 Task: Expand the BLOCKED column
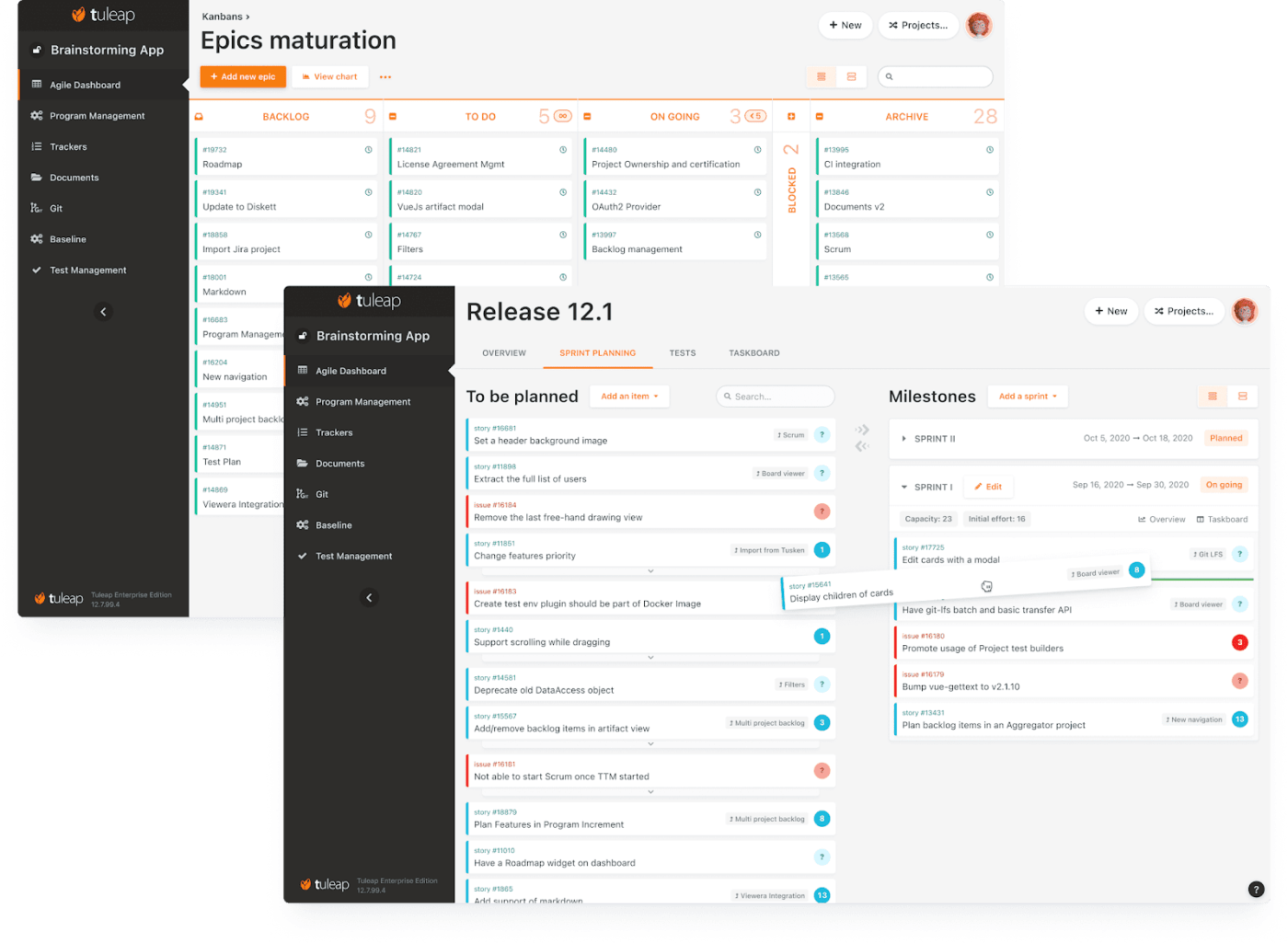(x=791, y=117)
